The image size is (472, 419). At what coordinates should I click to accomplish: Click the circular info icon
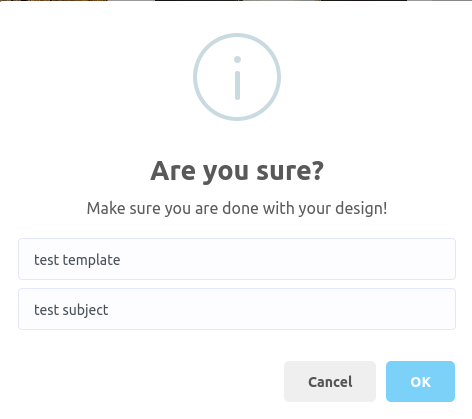237,77
